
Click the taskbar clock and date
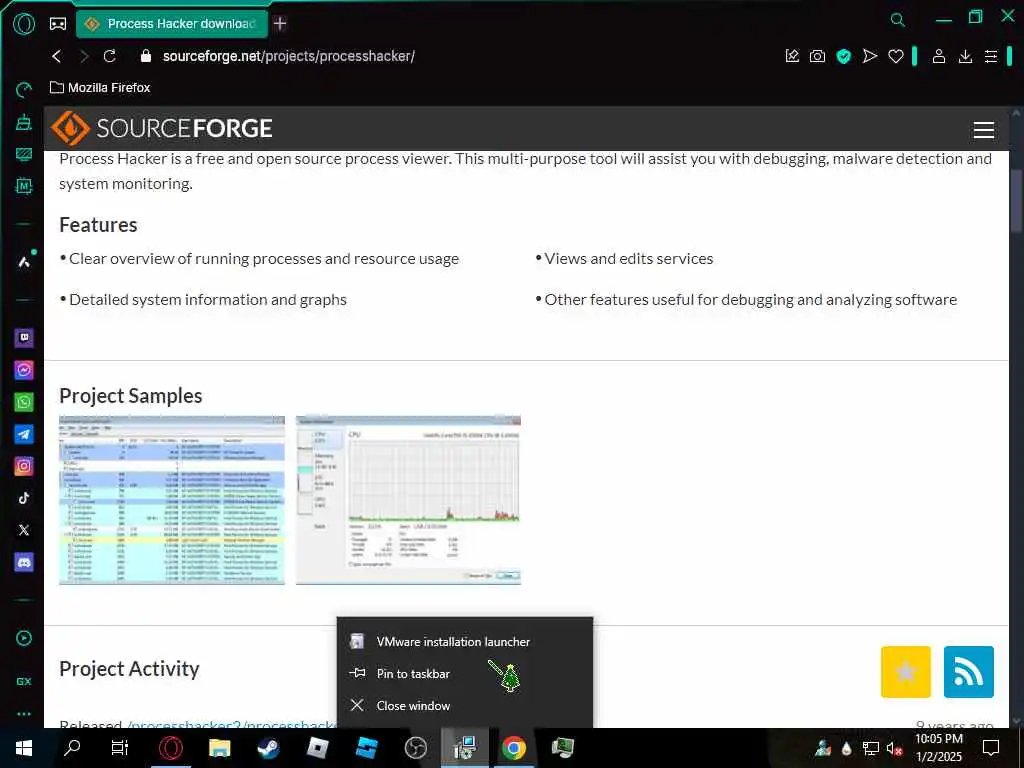coord(938,748)
